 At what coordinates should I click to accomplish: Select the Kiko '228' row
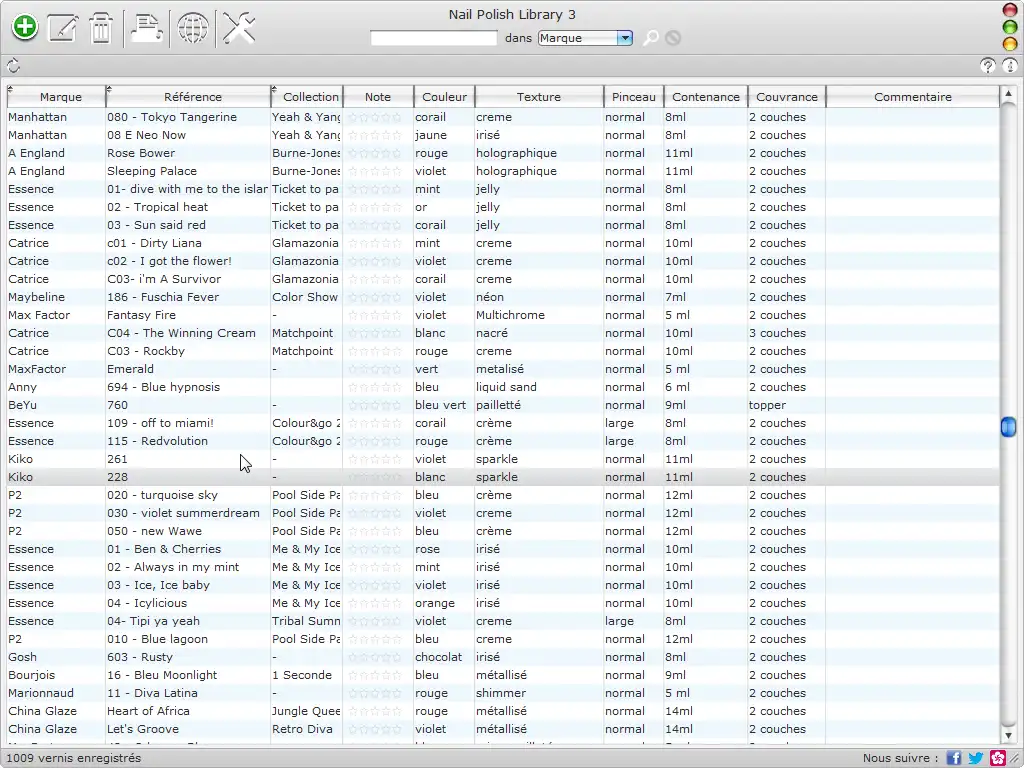pos(503,477)
